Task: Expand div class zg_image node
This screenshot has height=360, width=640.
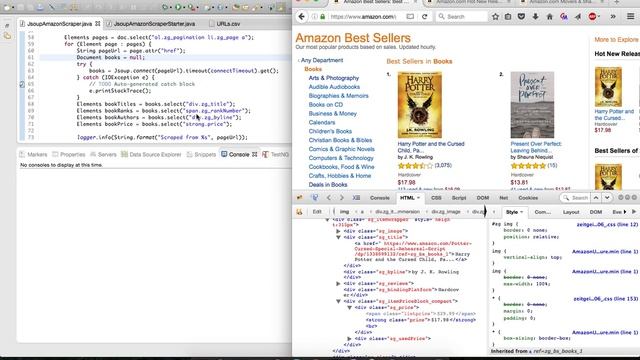Action: (338, 231)
